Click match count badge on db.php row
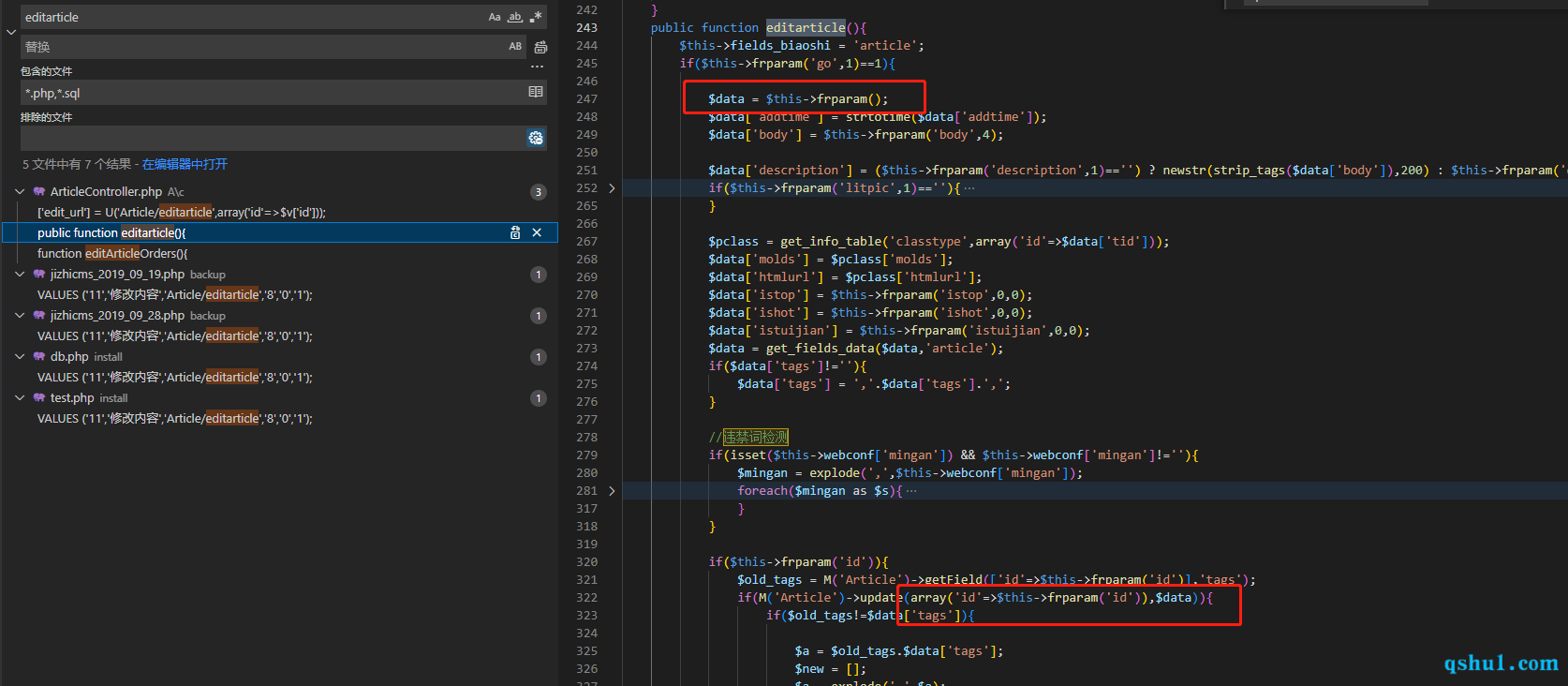This screenshot has height=686, width=1568. 538,357
